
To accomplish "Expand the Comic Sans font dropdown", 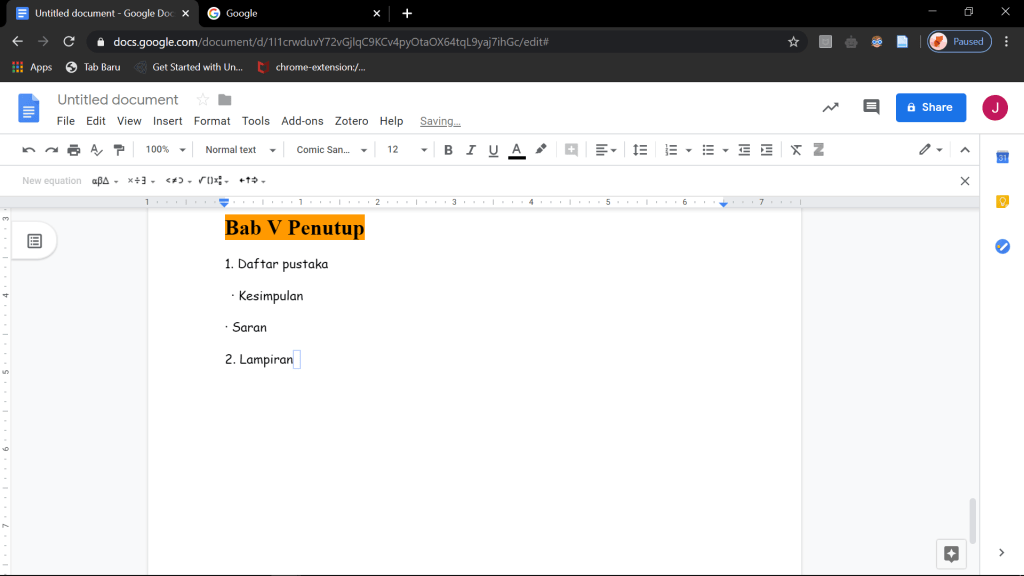I will tap(332, 150).
